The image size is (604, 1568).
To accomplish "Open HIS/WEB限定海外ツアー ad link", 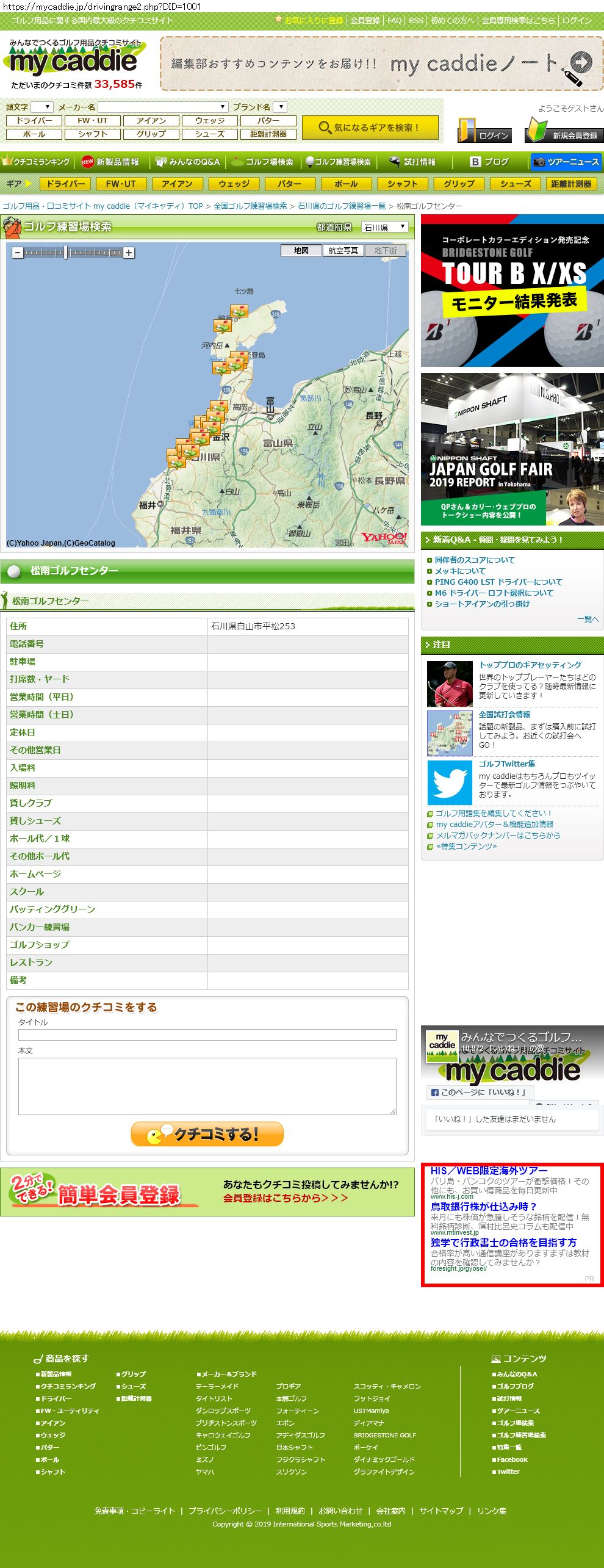I will tap(489, 1170).
